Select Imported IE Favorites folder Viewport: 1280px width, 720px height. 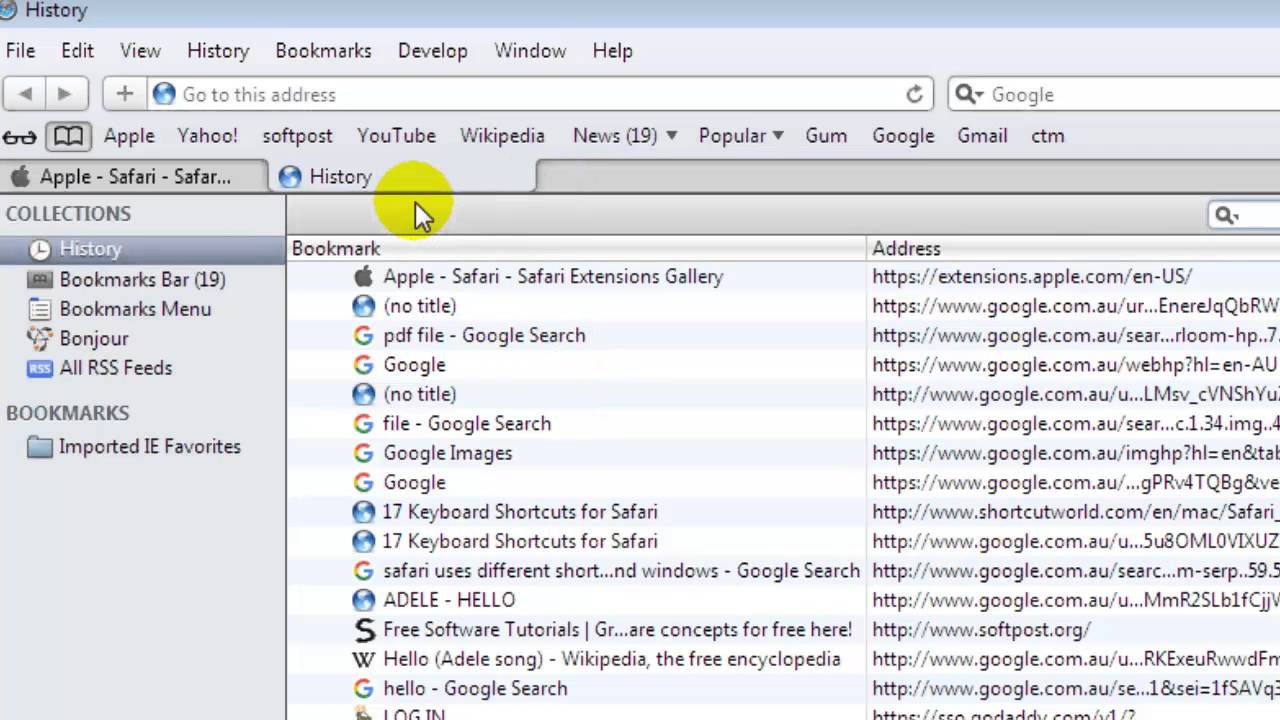click(x=150, y=447)
